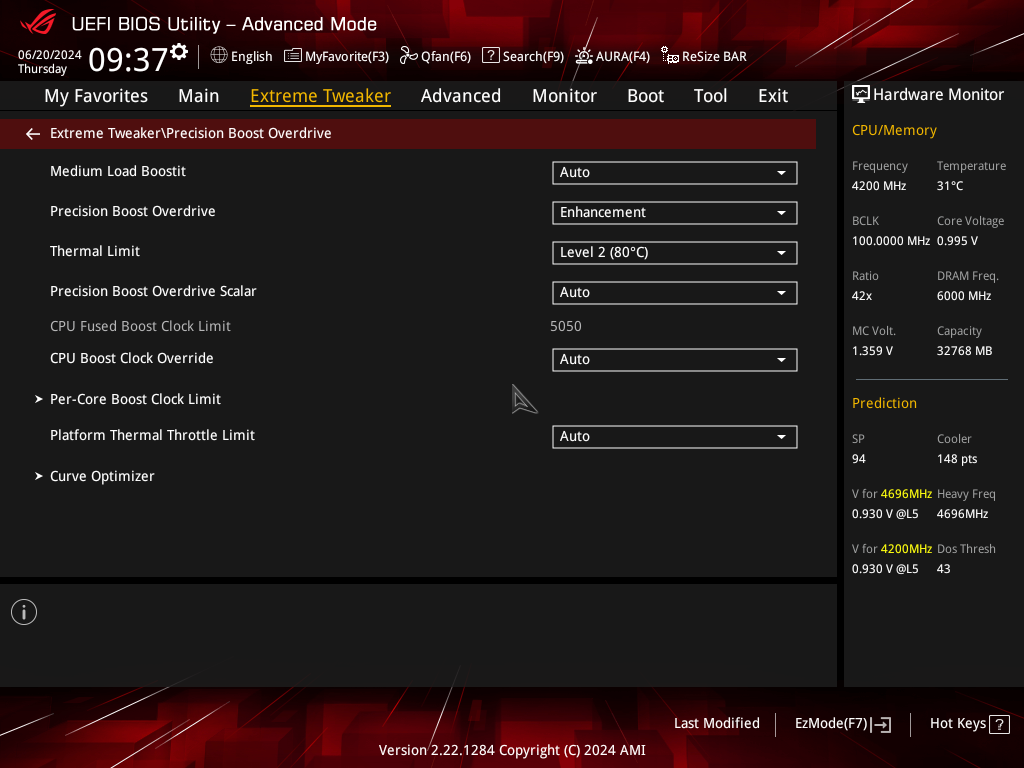Screen dimensions: 1024x768
Task: Click the 09:37 clock display
Action: [128, 59]
